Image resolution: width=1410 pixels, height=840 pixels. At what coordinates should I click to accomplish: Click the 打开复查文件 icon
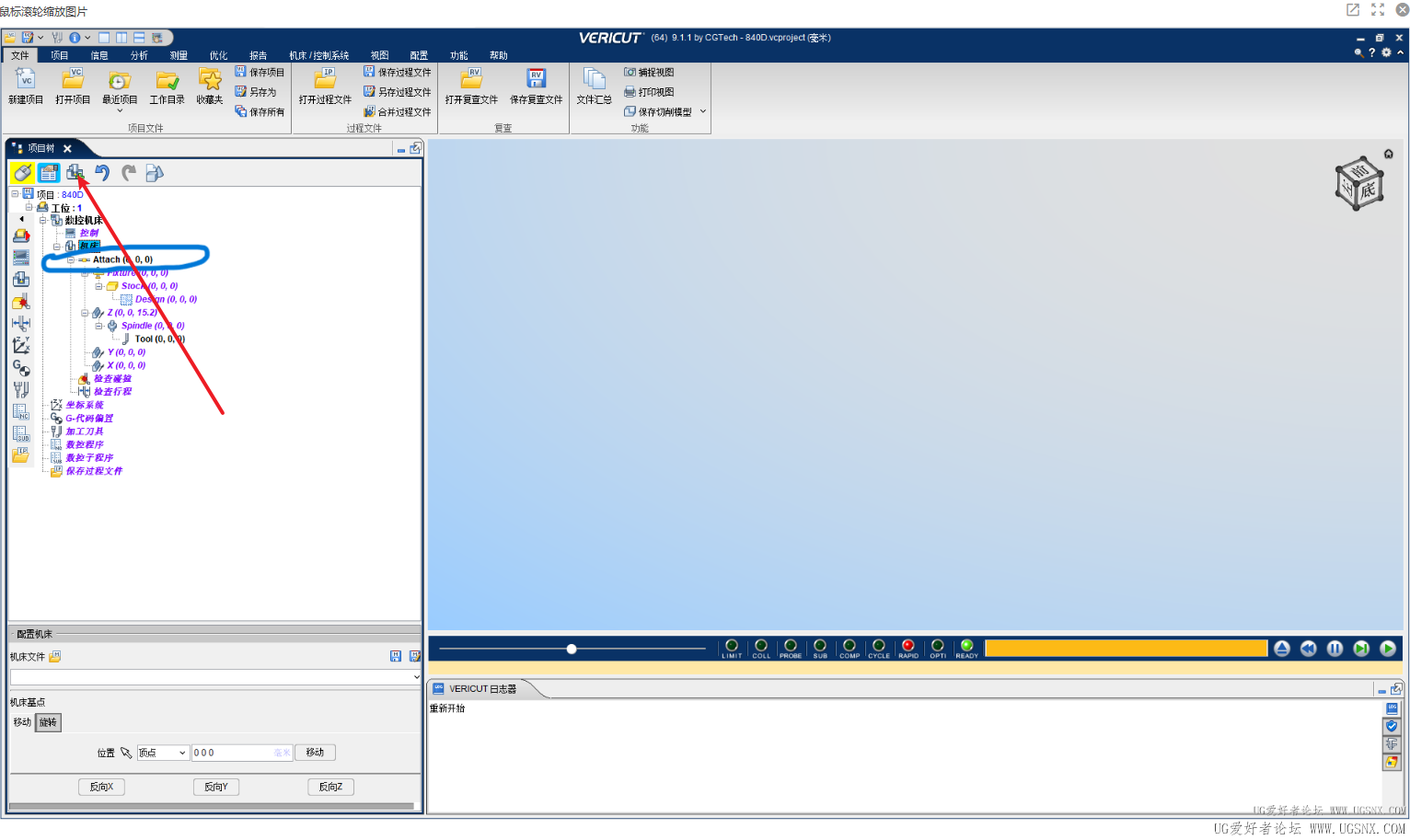(471, 79)
